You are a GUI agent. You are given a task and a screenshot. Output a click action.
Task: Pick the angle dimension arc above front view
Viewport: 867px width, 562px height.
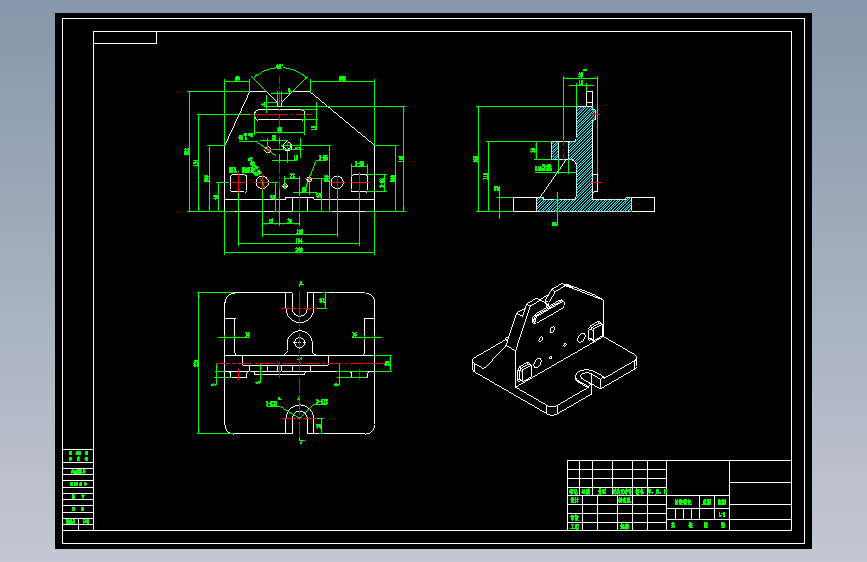tap(279, 72)
